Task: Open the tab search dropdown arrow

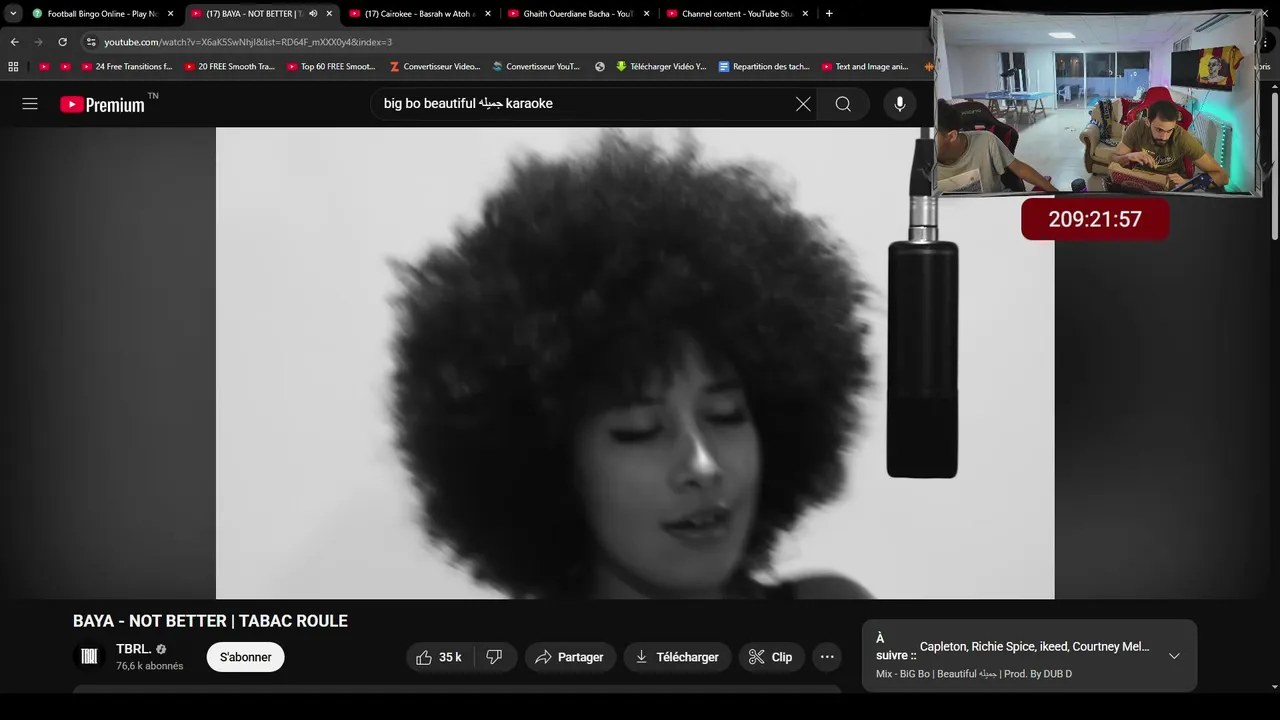Action: [x=13, y=14]
